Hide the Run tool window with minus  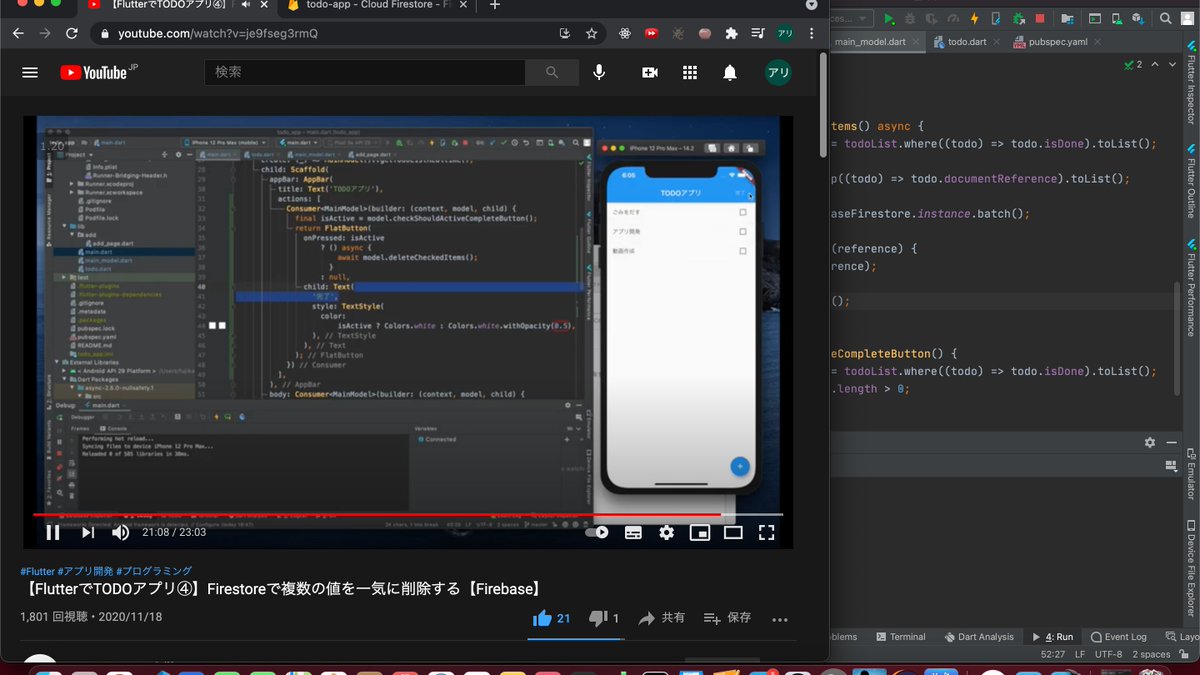click(1171, 442)
